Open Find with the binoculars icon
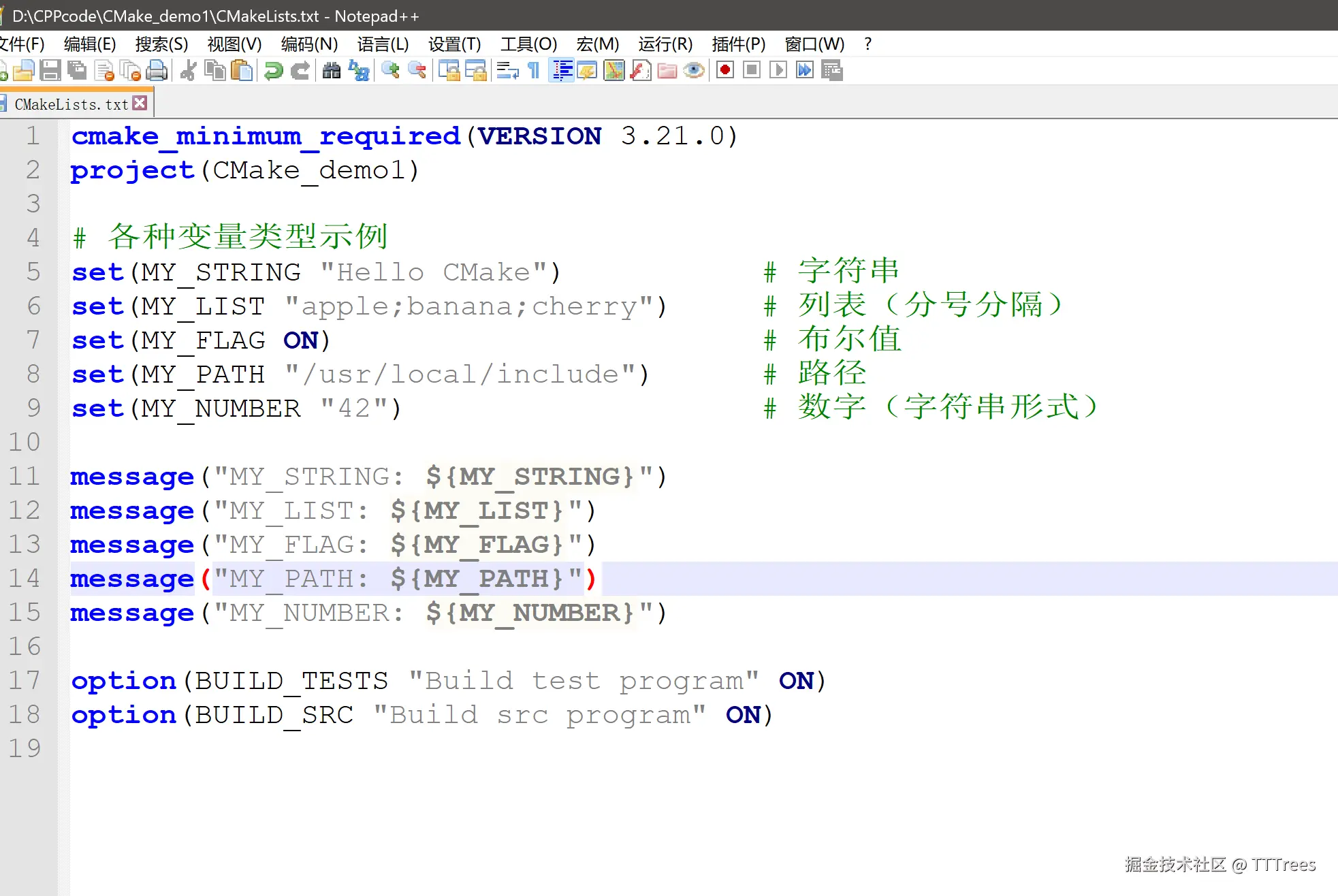Viewport: 1338px width, 896px height. point(332,70)
